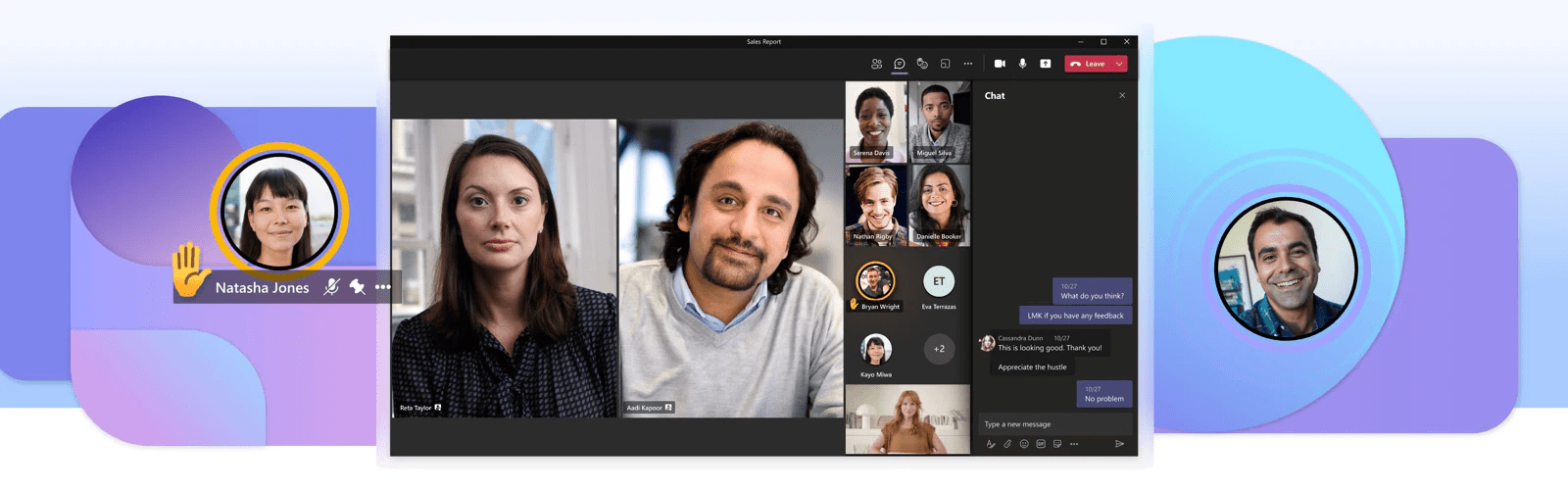The width and height of the screenshot is (1568, 490).
Task: Click Eva Terrazas ET avatar
Action: click(x=939, y=281)
